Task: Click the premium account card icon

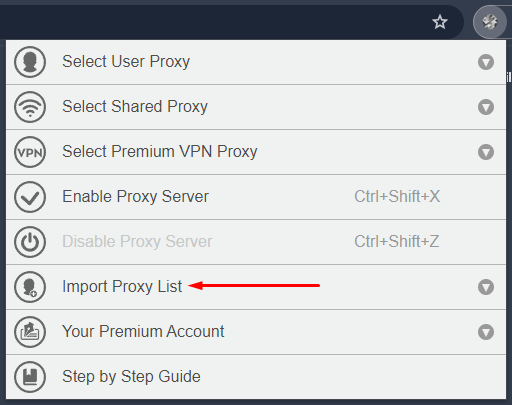Action: click(30, 332)
